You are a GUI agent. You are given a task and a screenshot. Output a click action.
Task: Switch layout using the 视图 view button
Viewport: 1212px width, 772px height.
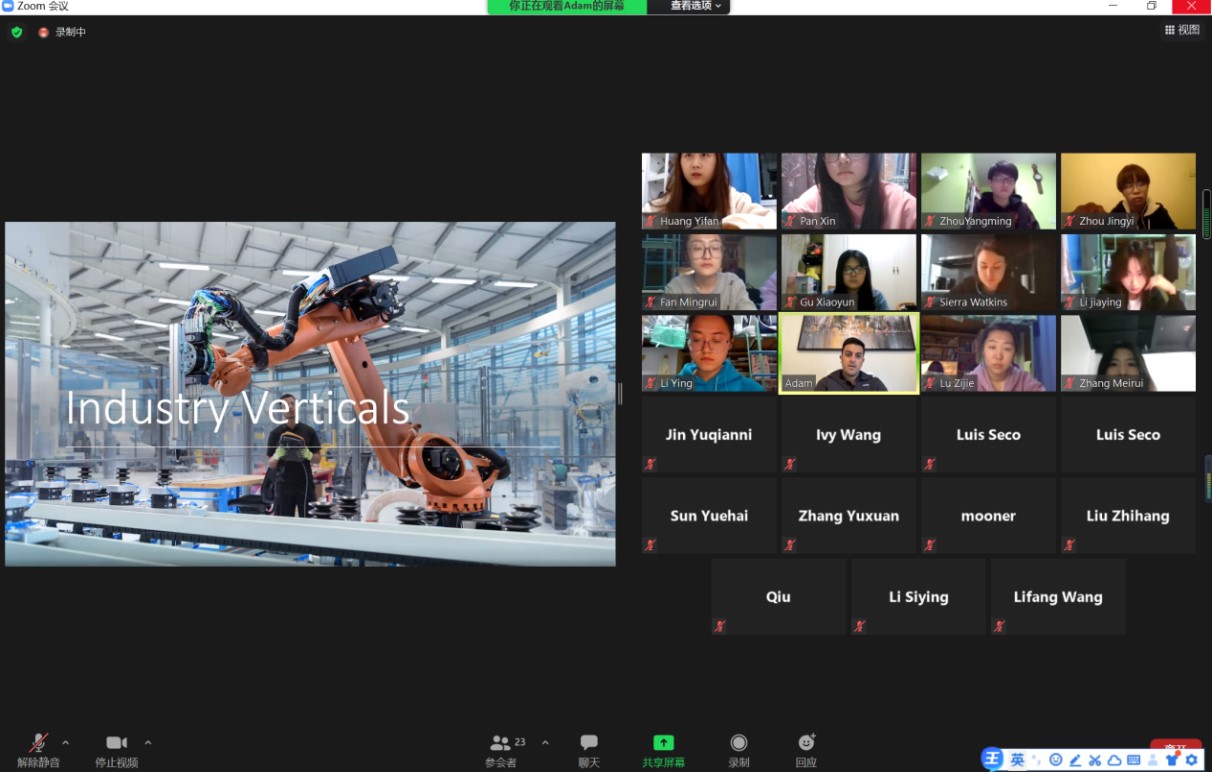1182,30
